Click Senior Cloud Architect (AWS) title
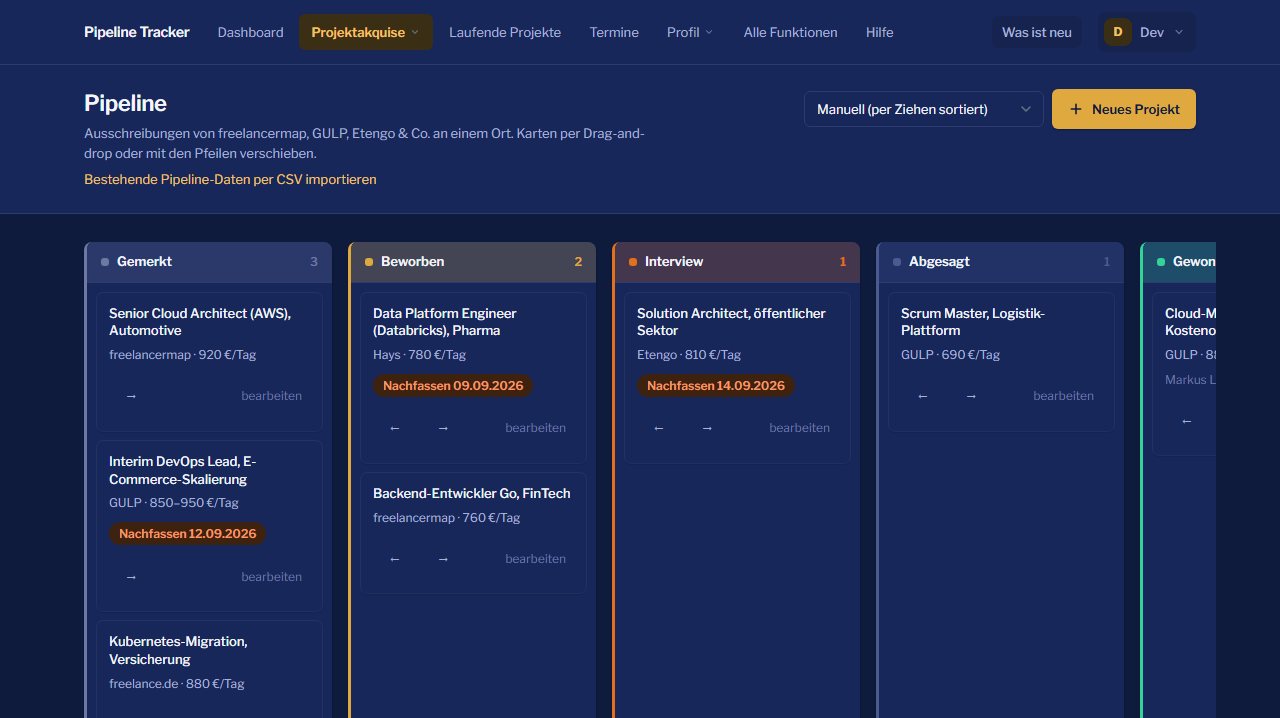 tap(200, 322)
